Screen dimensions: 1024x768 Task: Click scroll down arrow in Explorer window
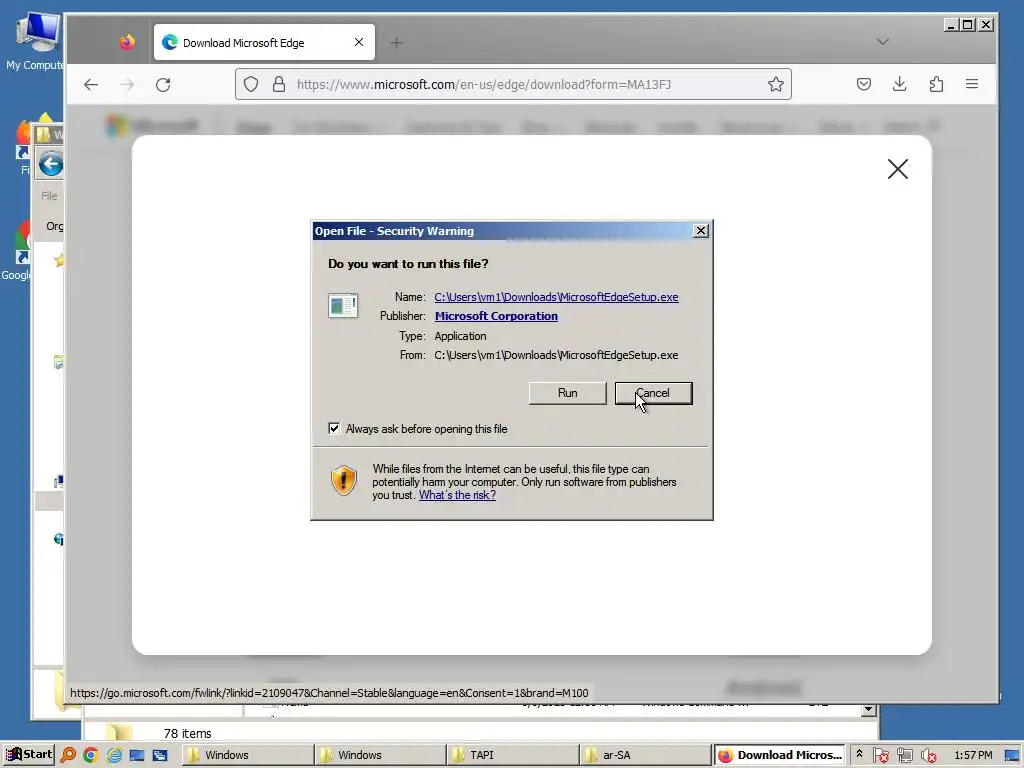869,710
